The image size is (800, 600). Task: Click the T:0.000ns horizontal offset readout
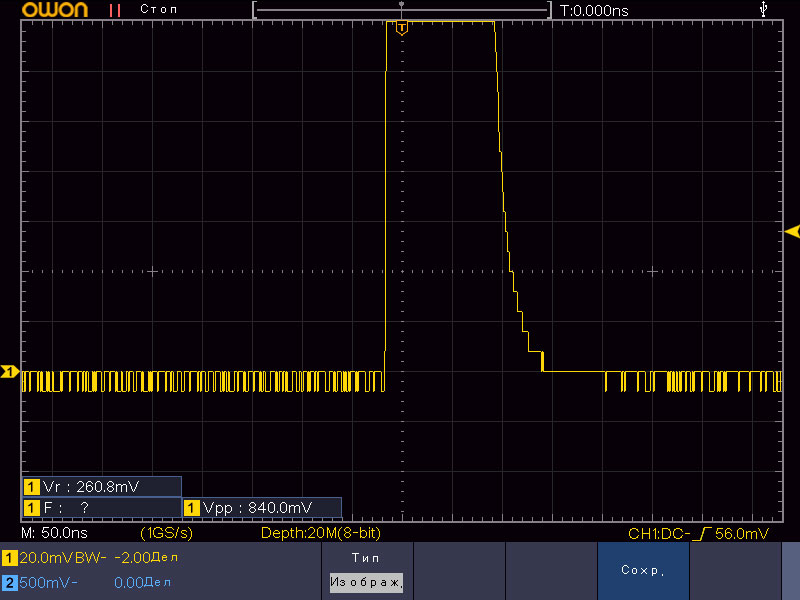[x=595, y=10]
